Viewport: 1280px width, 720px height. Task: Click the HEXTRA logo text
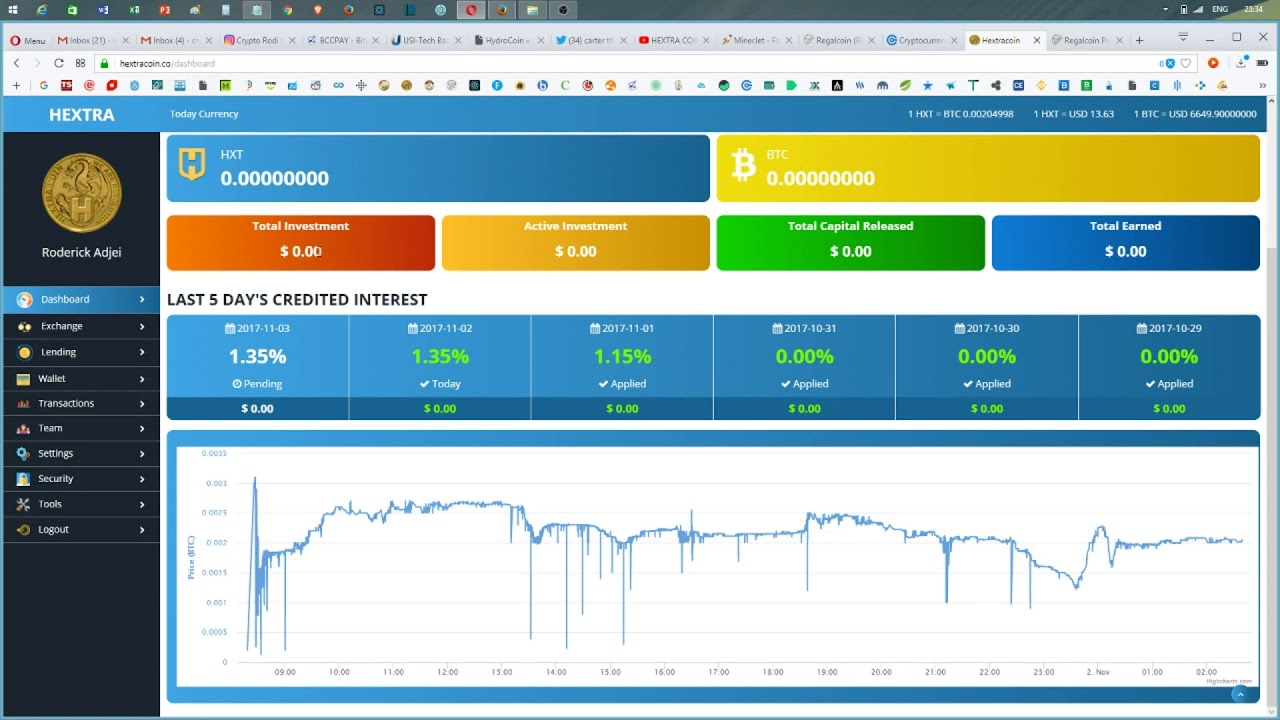(82, 114)
